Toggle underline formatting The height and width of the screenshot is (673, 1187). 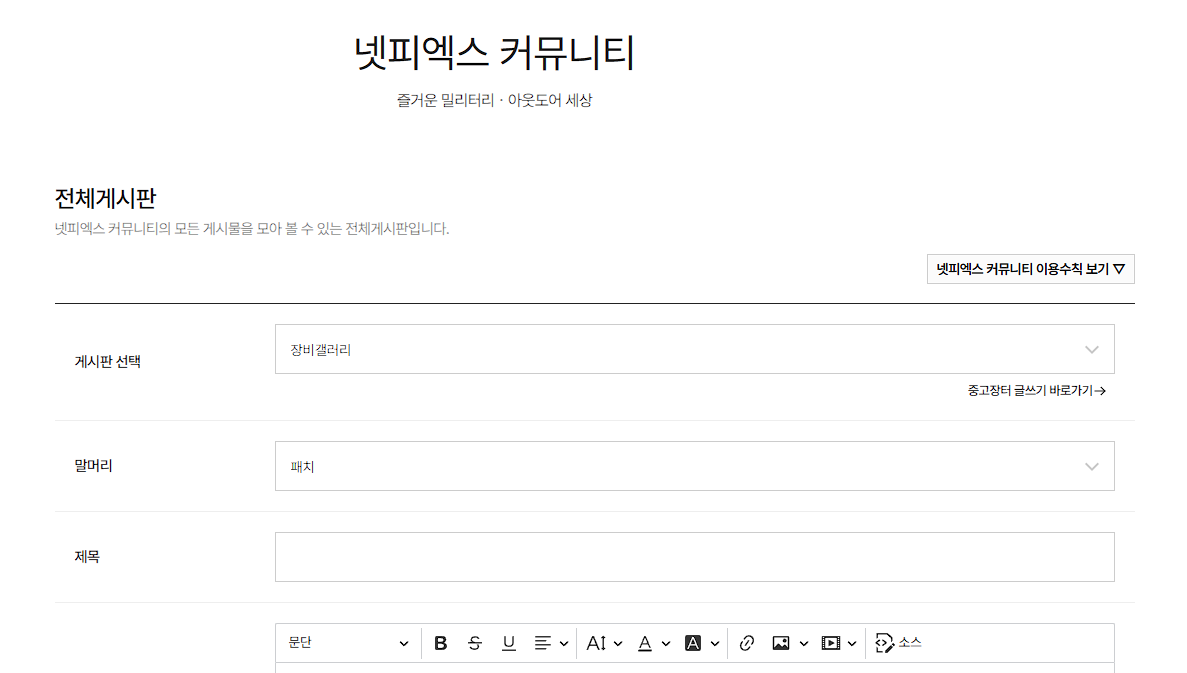point(509,643)
